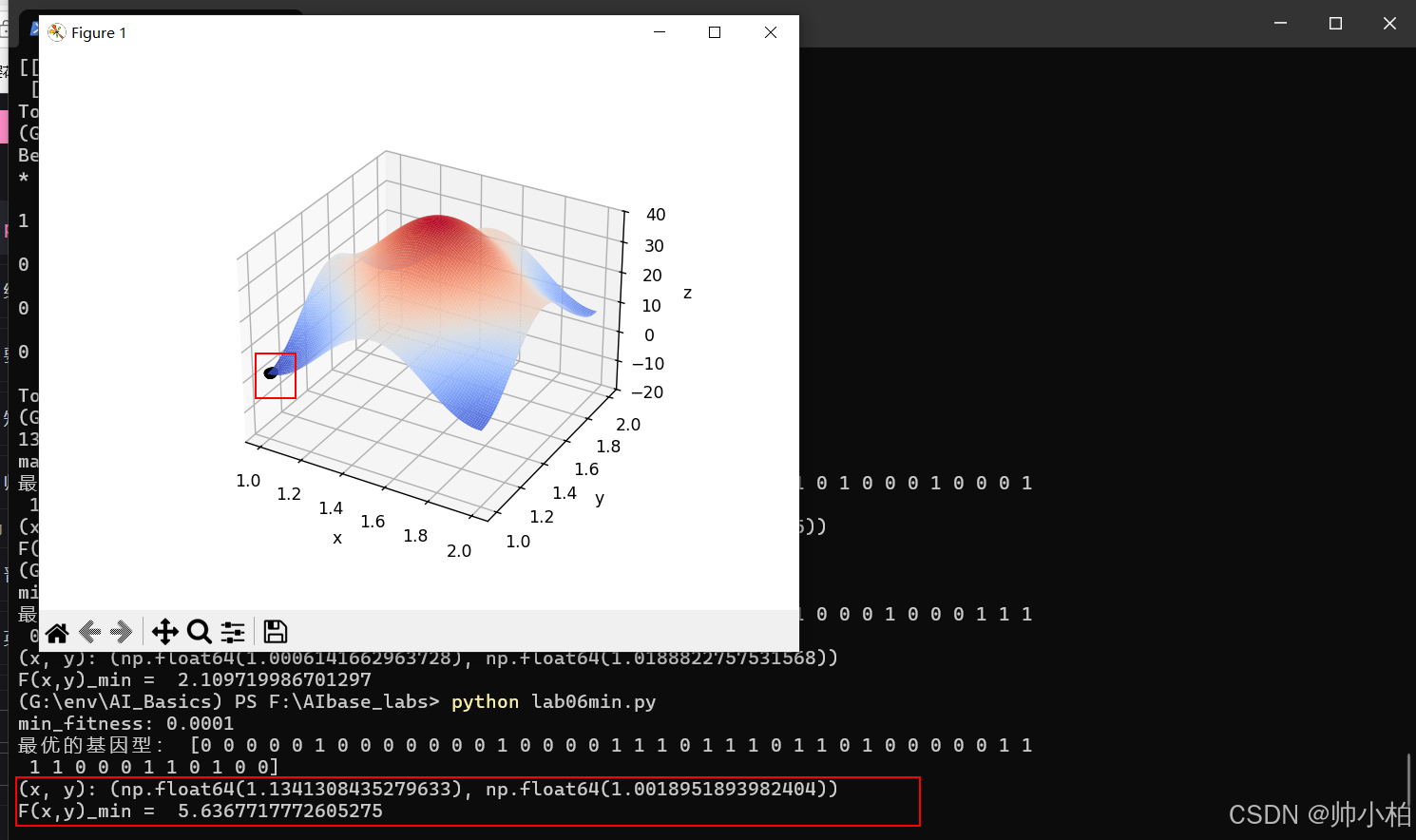Click the y axis label of the plot

(x=600, y=498)
